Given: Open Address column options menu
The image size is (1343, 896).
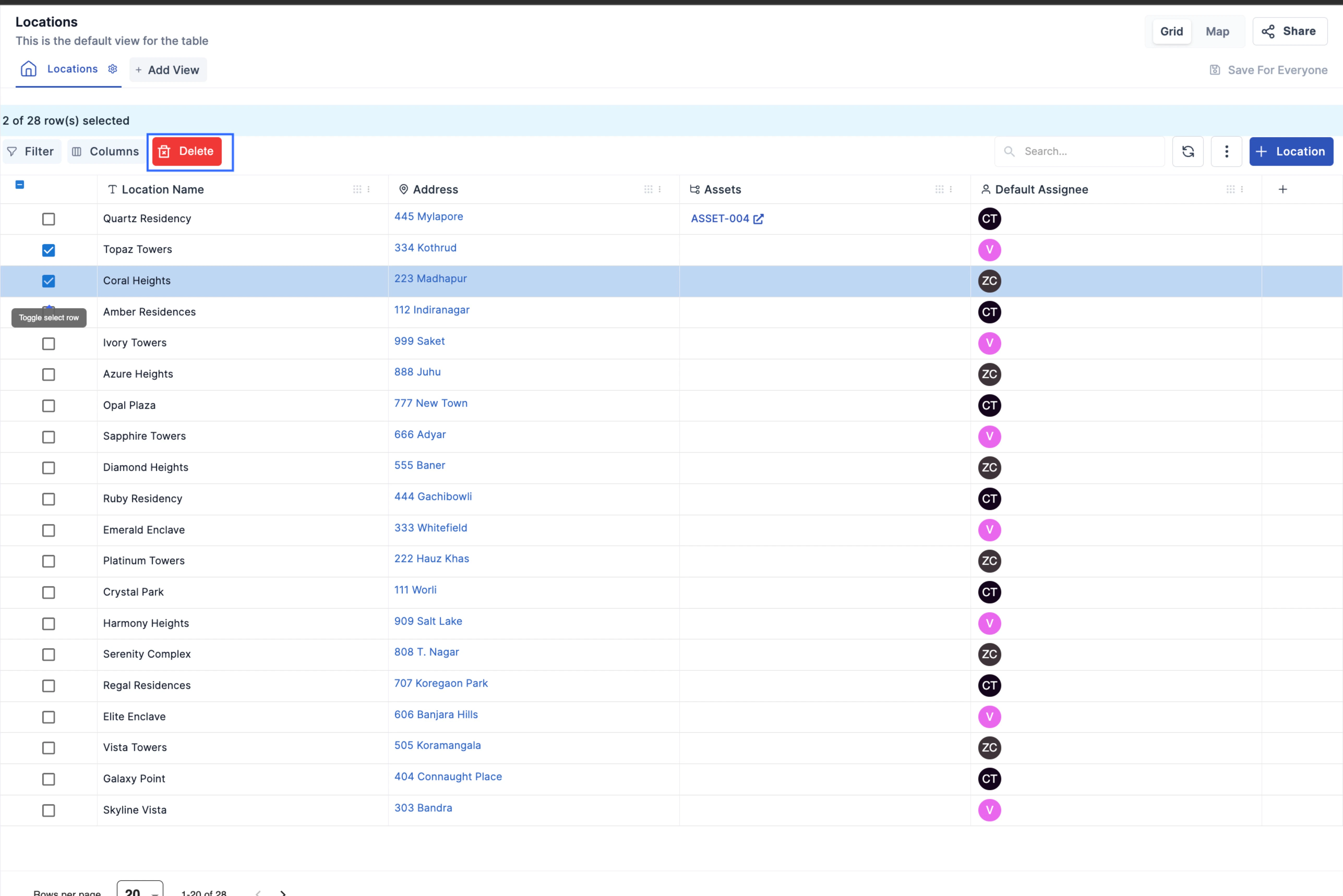Looking at the screenshot, I should [659, 189].
